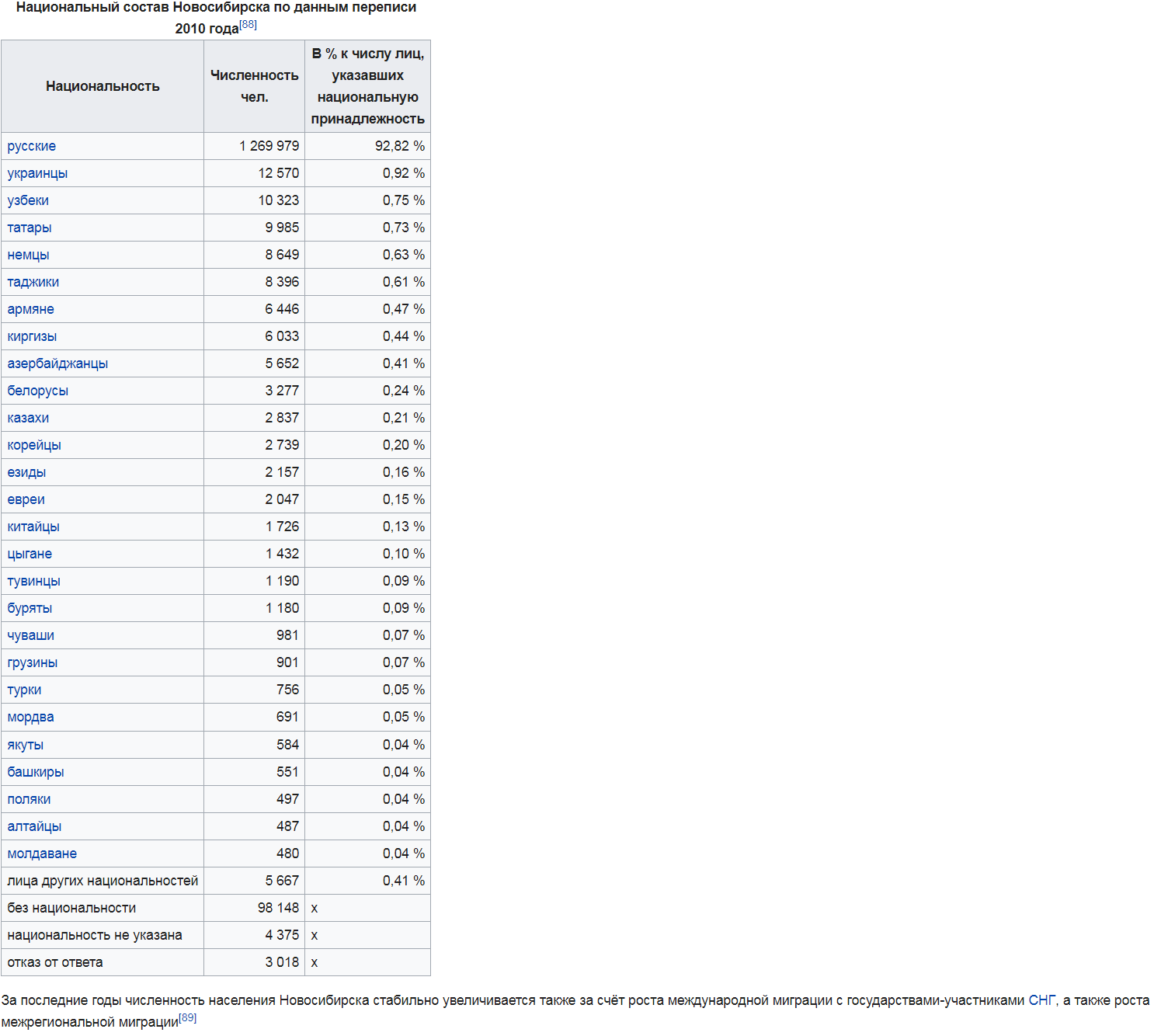Image resolution: width=1161 pixels, height=1036 pixels.
Task: Select the value 12 570 for украинцы
Action: coord(278,173)
